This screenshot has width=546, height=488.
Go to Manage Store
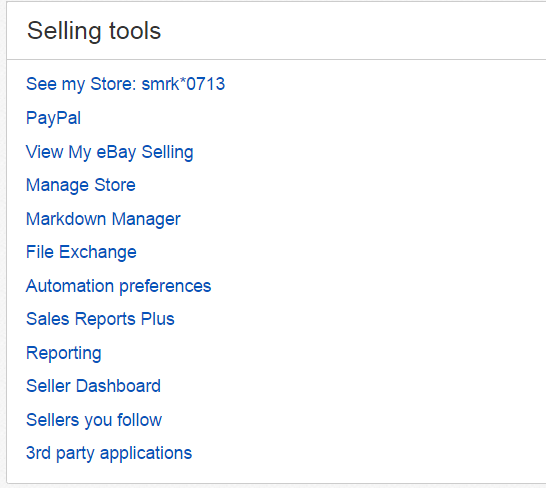tap(81, 185)
